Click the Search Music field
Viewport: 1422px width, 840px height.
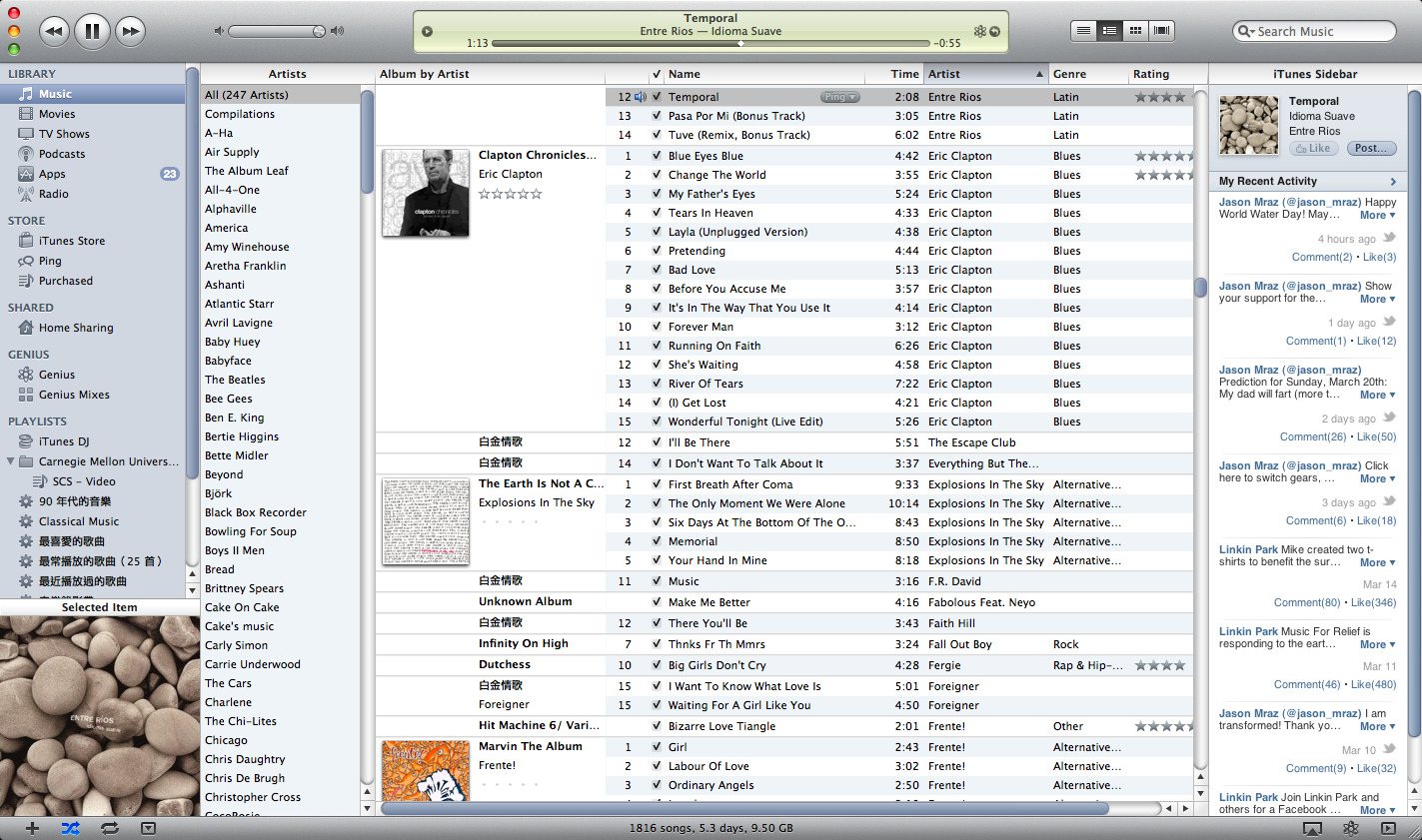(1314, 31)
